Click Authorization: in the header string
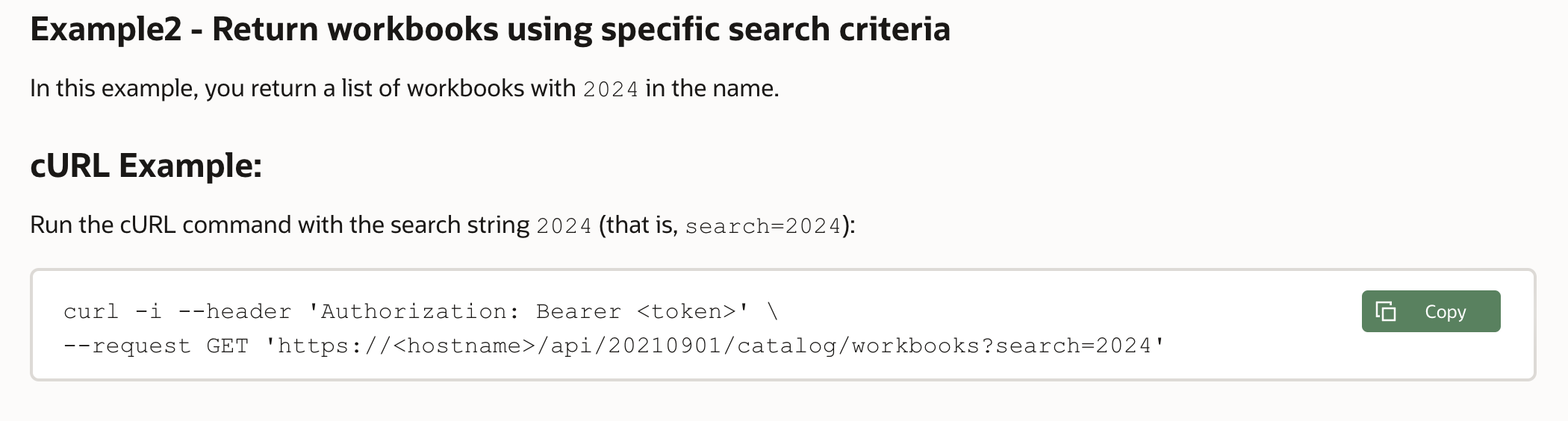Screen dimensions: 1568x421 pyautogui.click(x=420, y=311)
